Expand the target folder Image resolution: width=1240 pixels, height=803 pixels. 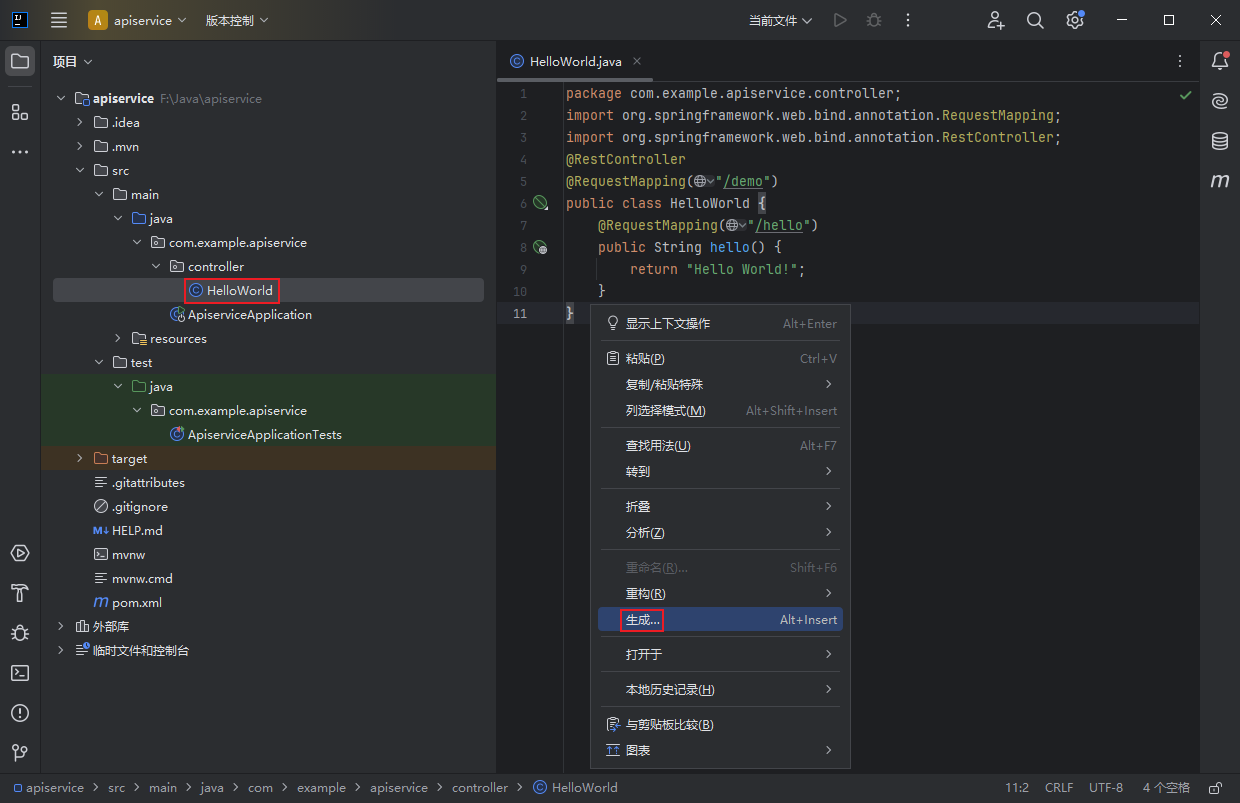[x=81, y=459]
